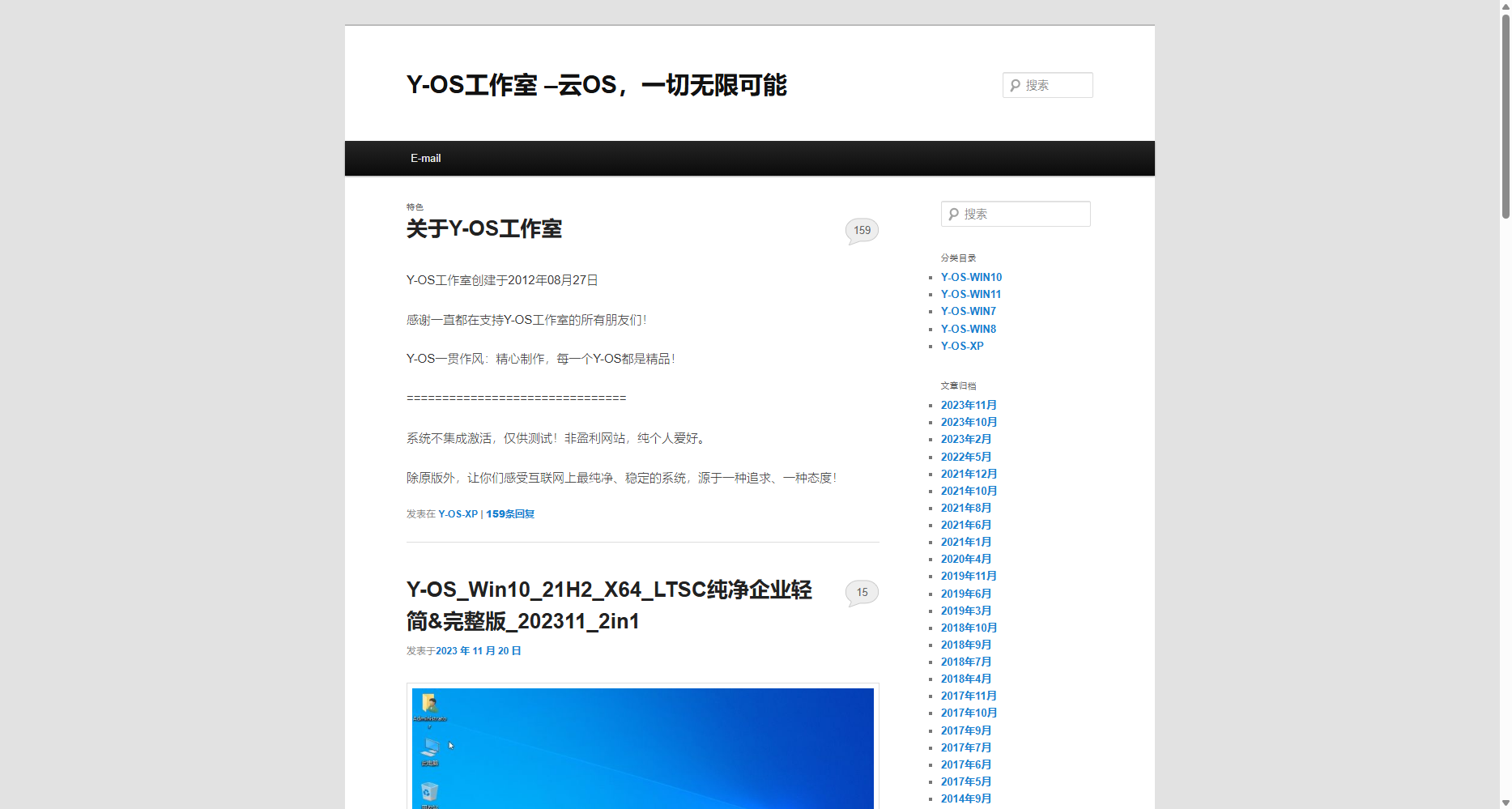The height and width of the screenshot is (809, 1512).
Task: Click the page vertical scrollbar thumb
Action: [1506, 116]
